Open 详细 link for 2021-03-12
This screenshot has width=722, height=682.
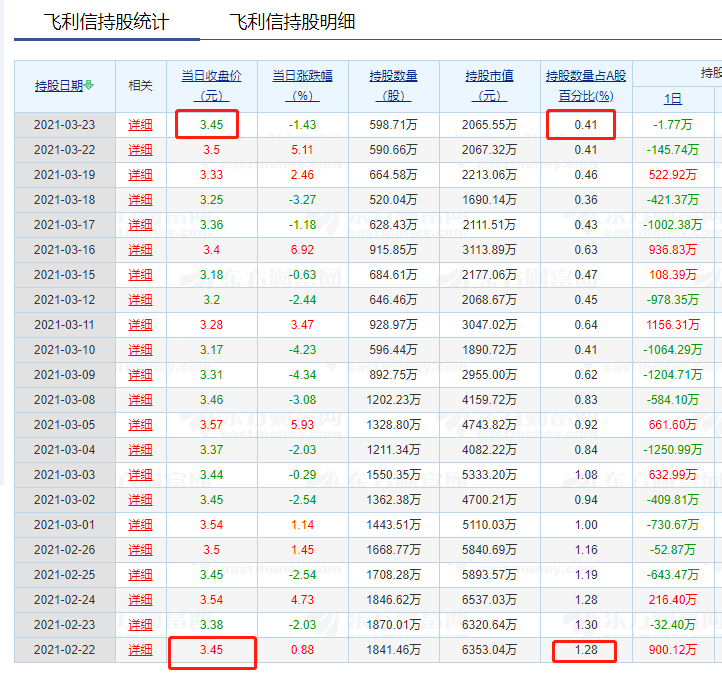point(140,300)
